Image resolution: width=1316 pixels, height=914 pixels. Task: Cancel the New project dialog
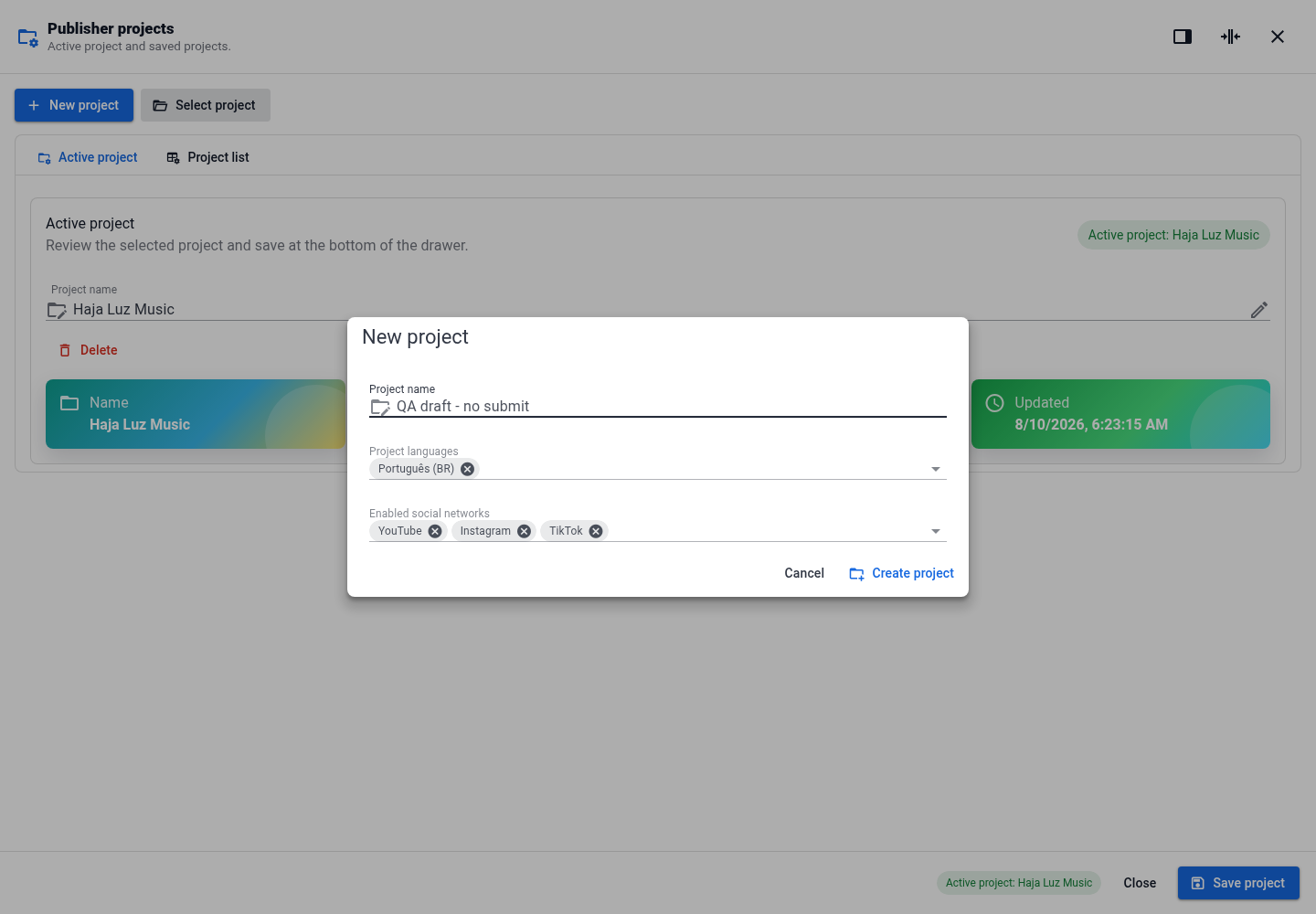804,573
